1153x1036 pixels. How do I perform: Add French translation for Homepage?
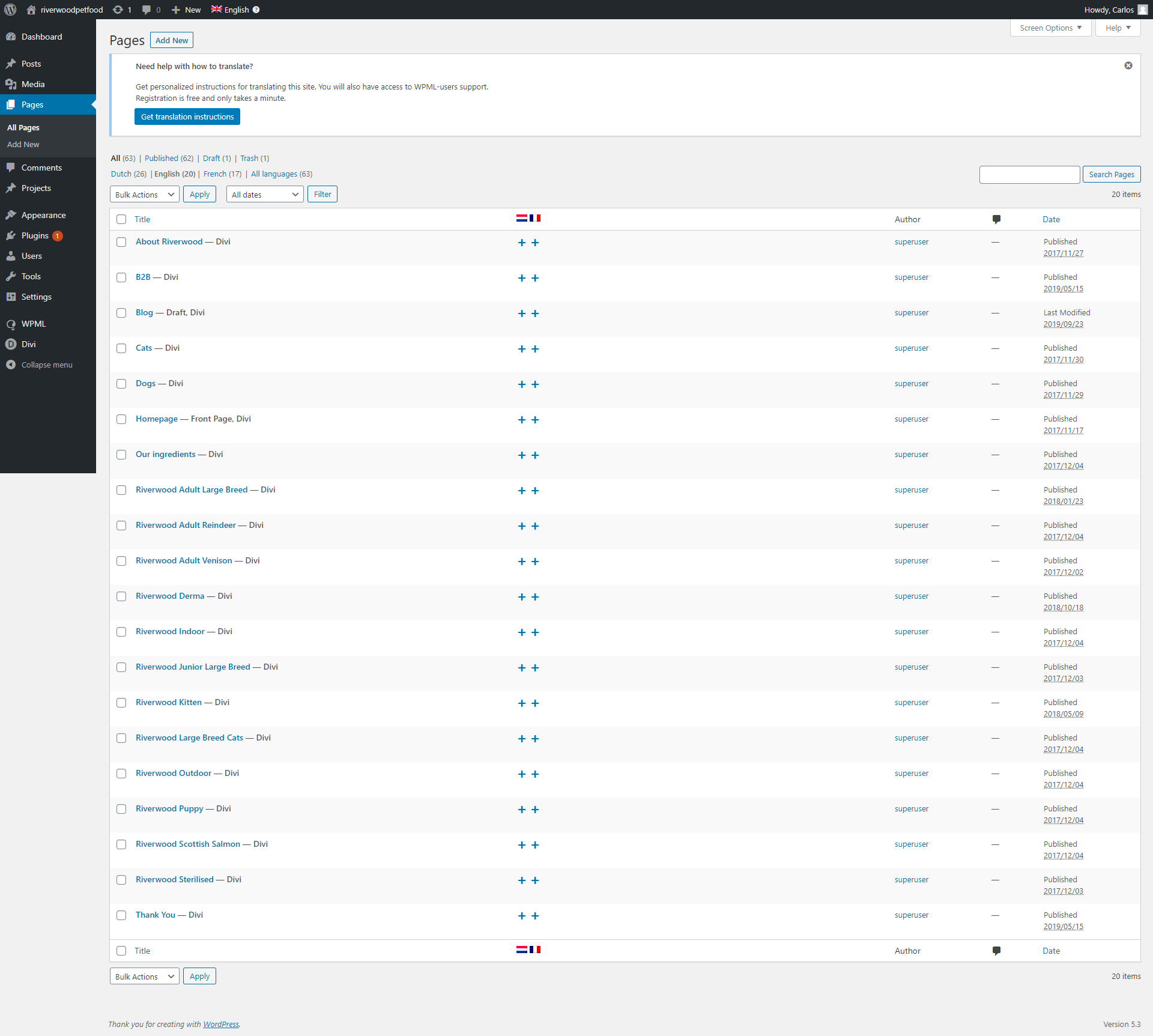pos(535,420)
